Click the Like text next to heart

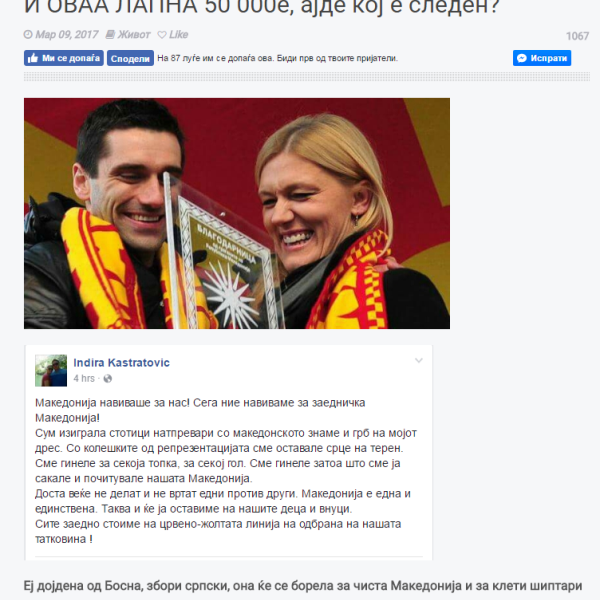pyautogui.click(x=179, y=35)
